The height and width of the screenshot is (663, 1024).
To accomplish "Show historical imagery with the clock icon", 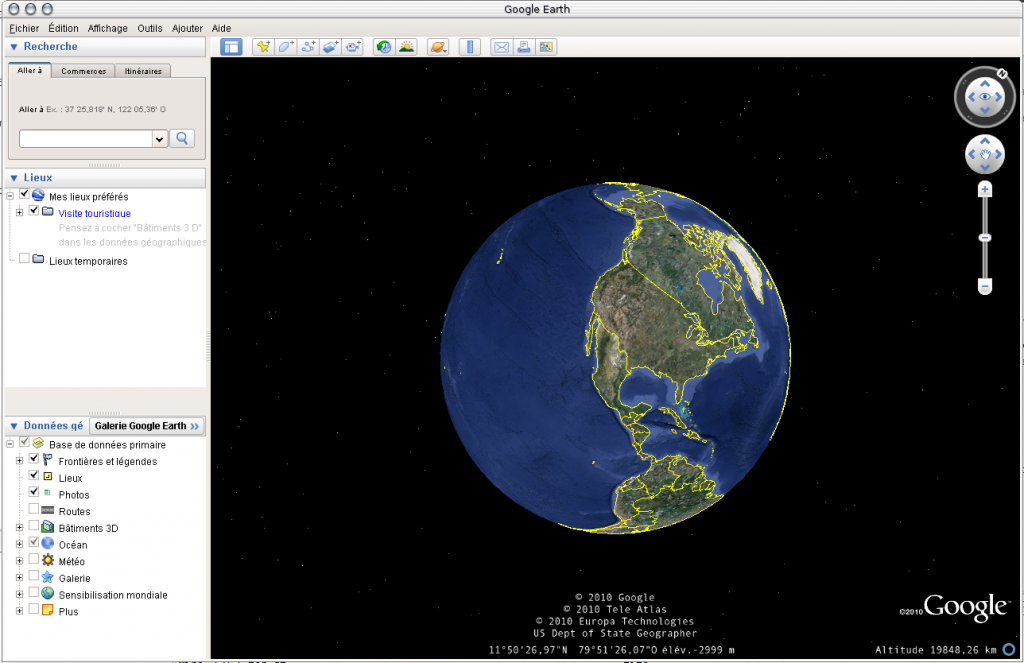I will point(384,47).
